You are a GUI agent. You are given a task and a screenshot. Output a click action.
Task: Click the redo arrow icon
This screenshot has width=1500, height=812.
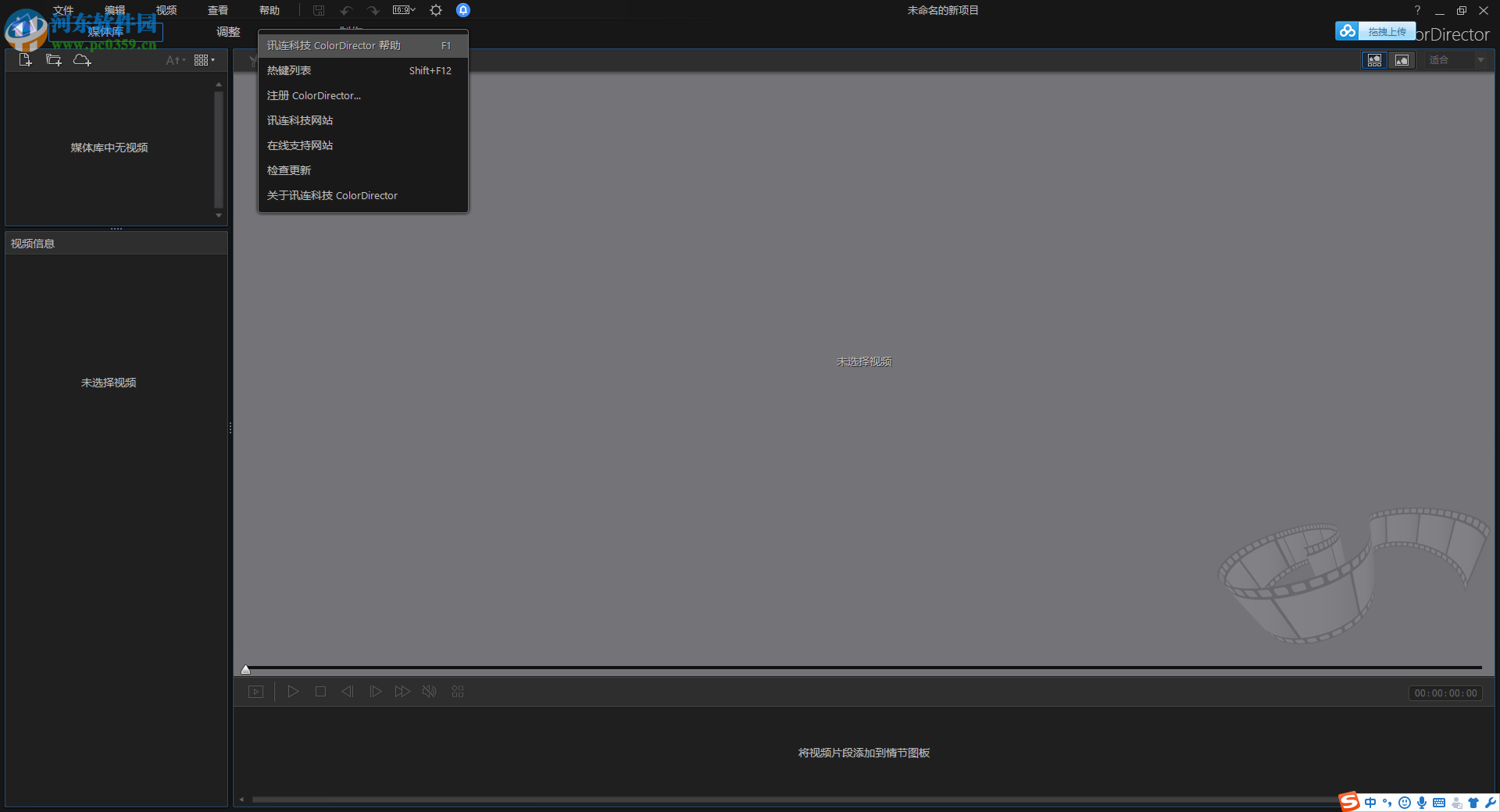(x=373, y=10)
